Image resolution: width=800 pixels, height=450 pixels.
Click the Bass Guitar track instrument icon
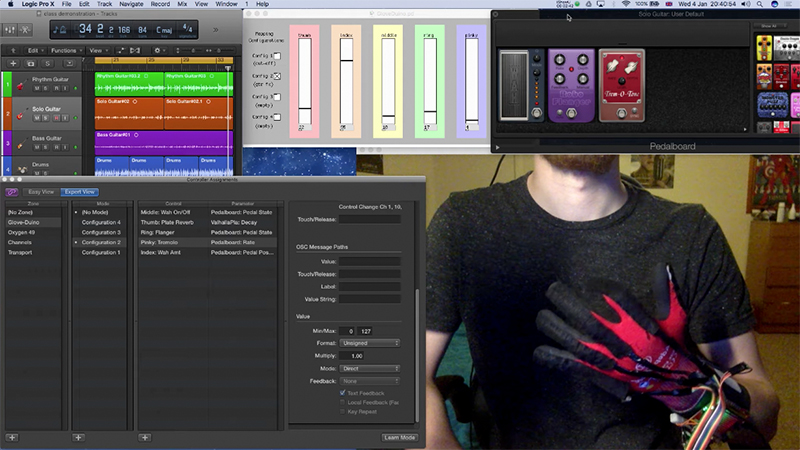click(20, 144)
